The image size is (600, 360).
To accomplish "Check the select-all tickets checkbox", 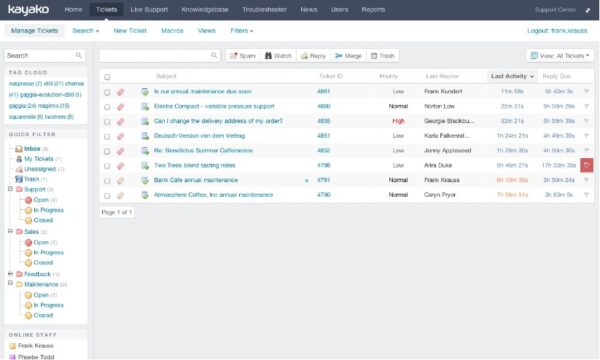I will (x=107, y=77).
